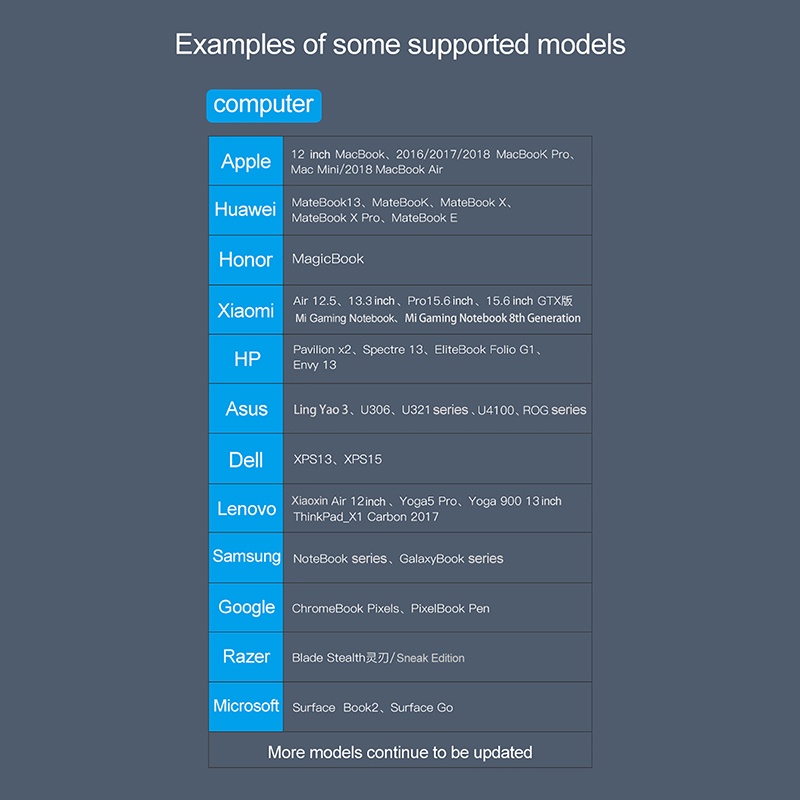
Task: Select the Apple brand cell
Action: pos(246,161)
